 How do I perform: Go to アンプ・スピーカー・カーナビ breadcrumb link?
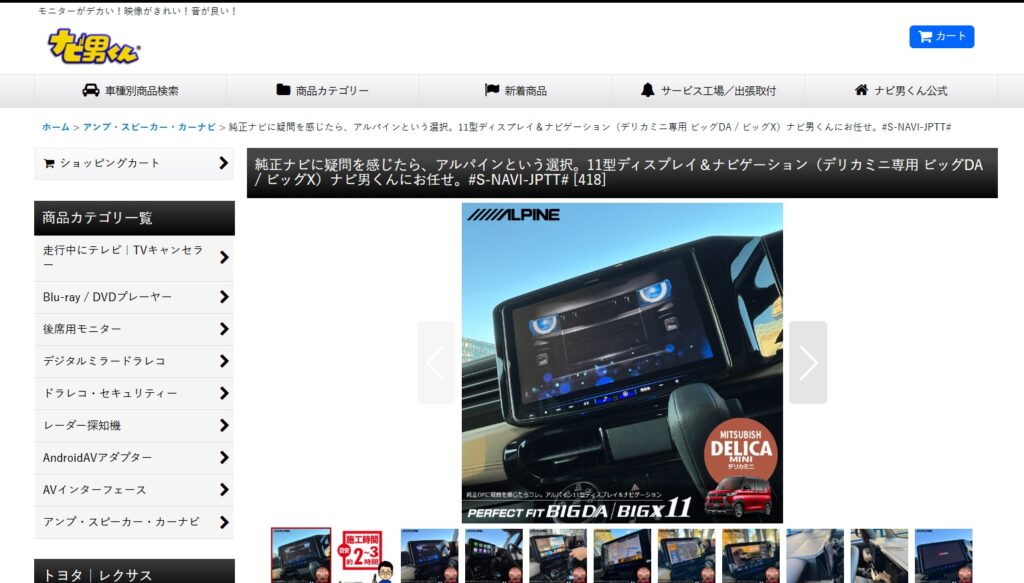pyautogui.click(x=149, y=127)
